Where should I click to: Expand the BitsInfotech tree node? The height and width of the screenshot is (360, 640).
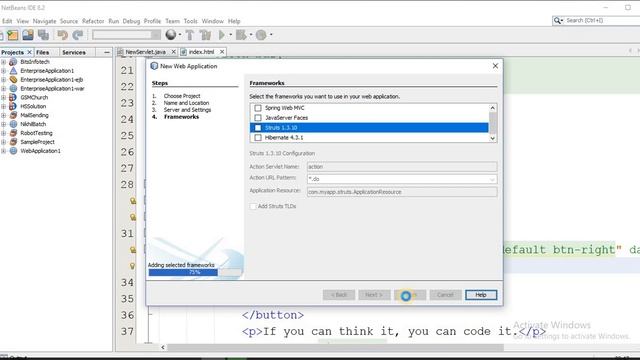[x=3, y=62]
